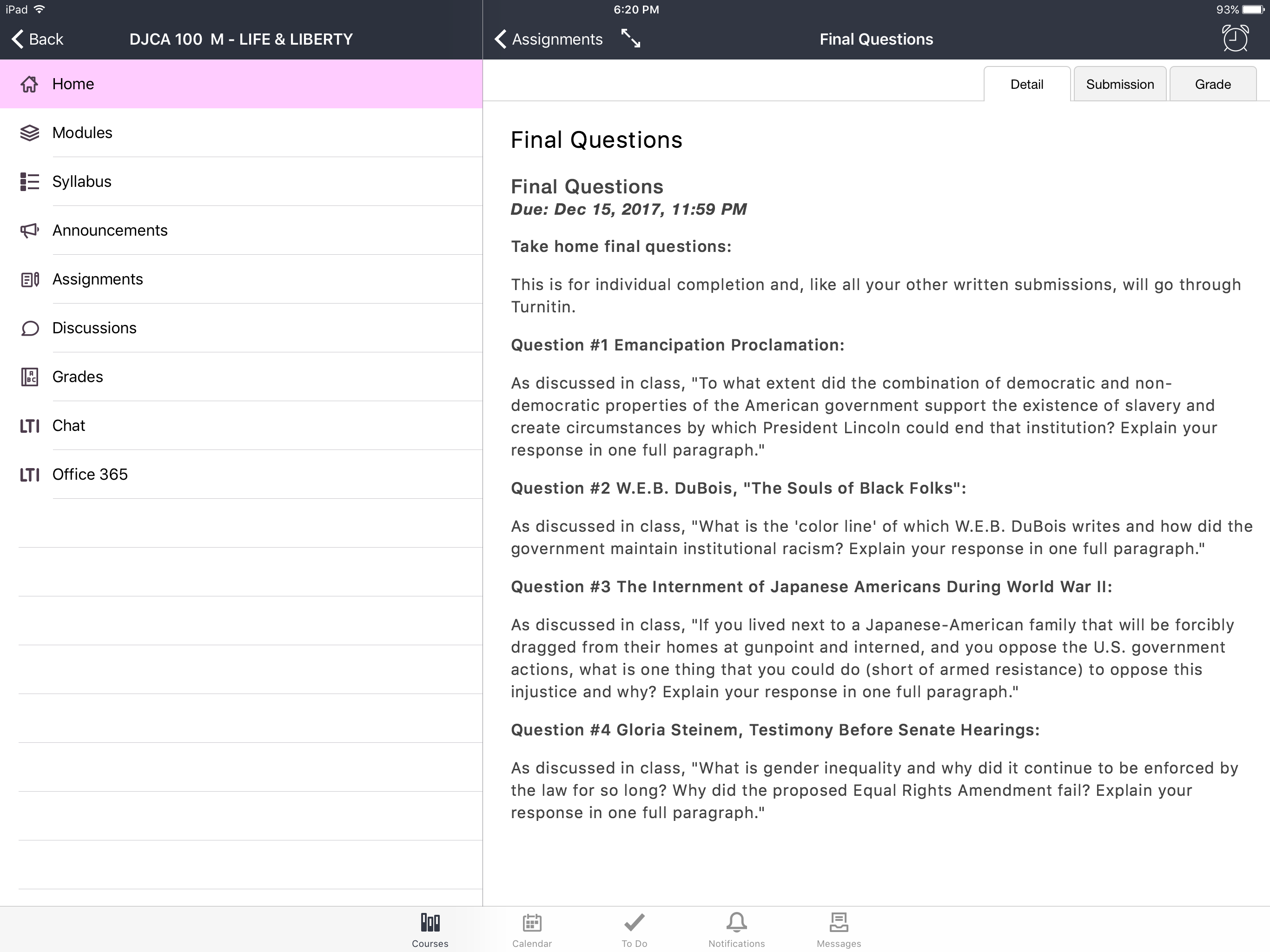Screen dimensions: 1270x952
Task: Return to Assignments list via back button
Action: tap(549, 39)
